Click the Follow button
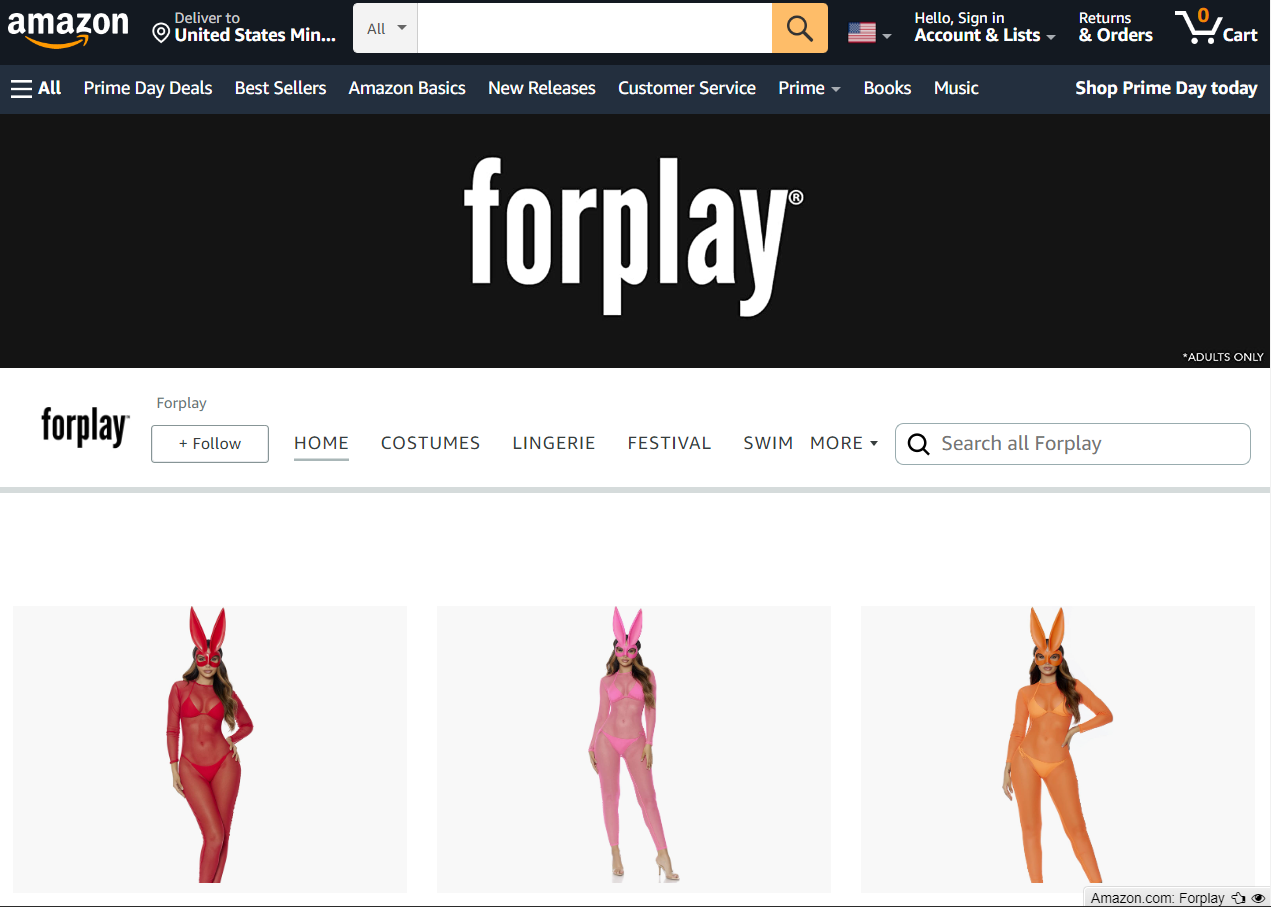Image resolution: width=1271 pixels, height=907 pixels. point(210,444)
